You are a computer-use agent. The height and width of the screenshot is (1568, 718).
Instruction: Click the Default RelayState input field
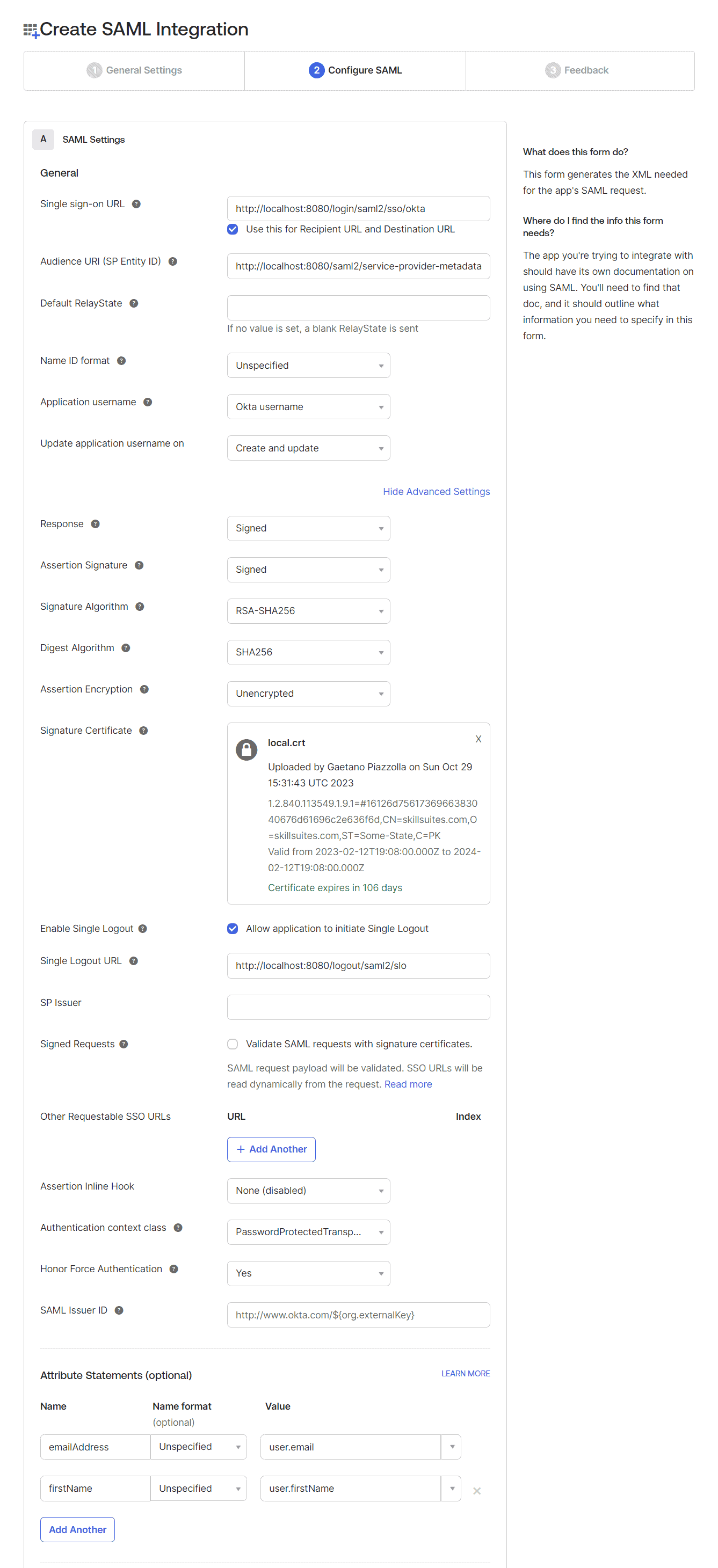tap(358, 308)
